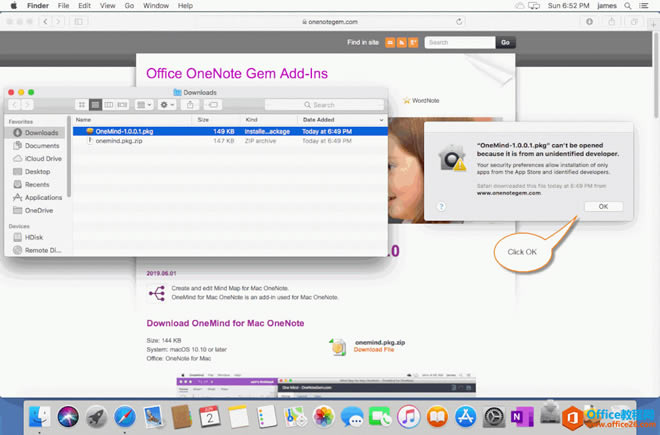Select Recents in Finder sidebar

coord(32,184)
